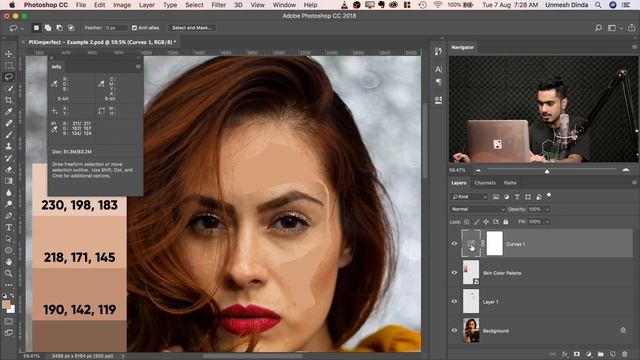Switch to the Paths tab
Viewport: 640px width, 360px height.
pyautogui.click(x=510, y=183)
